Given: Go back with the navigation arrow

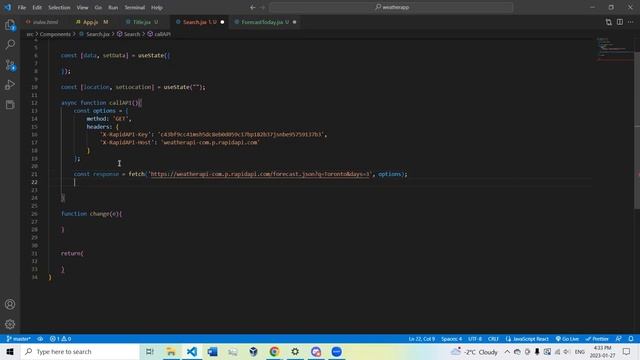Looking at the screenshot, I should [253, 7].
